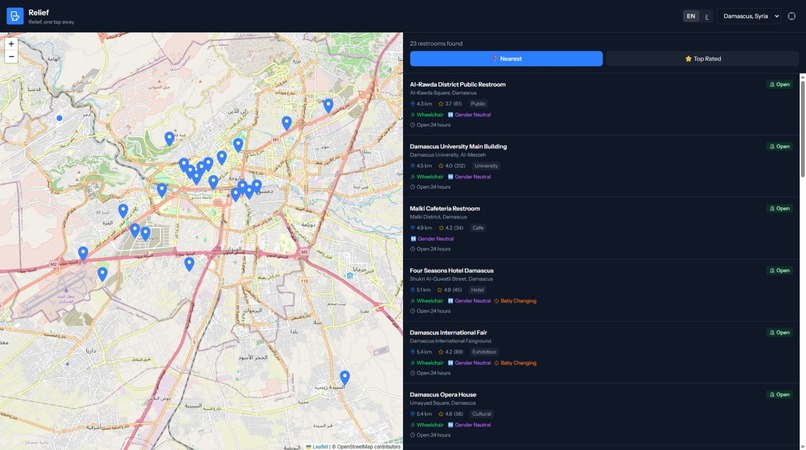Click 'Damascus International Fairground' address text
This screenshot has height=450, width=806.
pos(451,341)
